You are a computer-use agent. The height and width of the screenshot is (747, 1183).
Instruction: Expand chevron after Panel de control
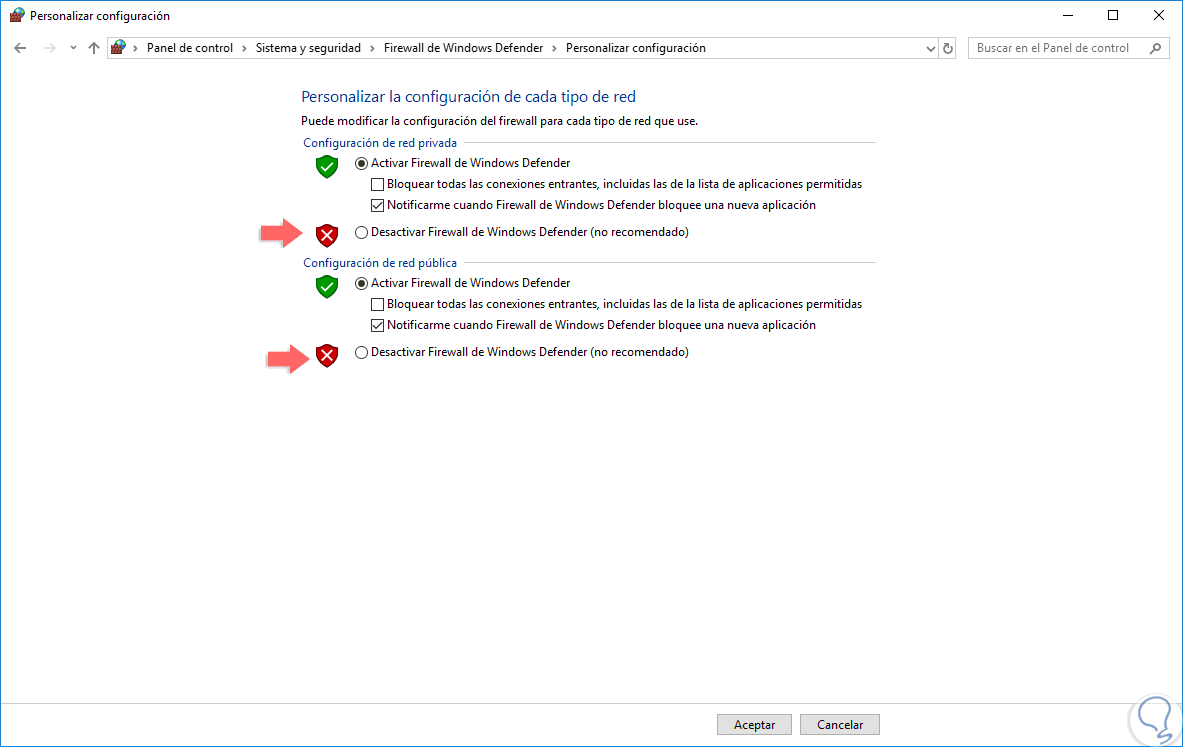click(x=244, y=48)
